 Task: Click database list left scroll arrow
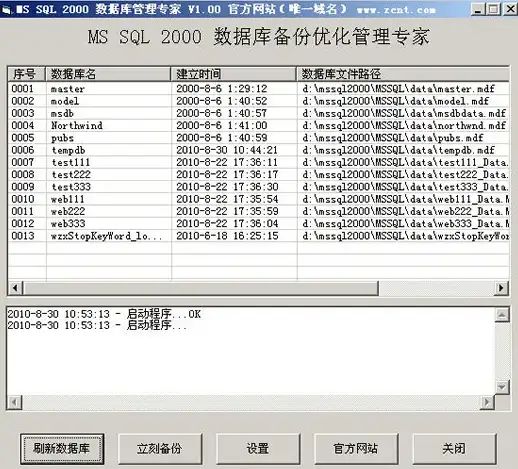coord(15,288)
